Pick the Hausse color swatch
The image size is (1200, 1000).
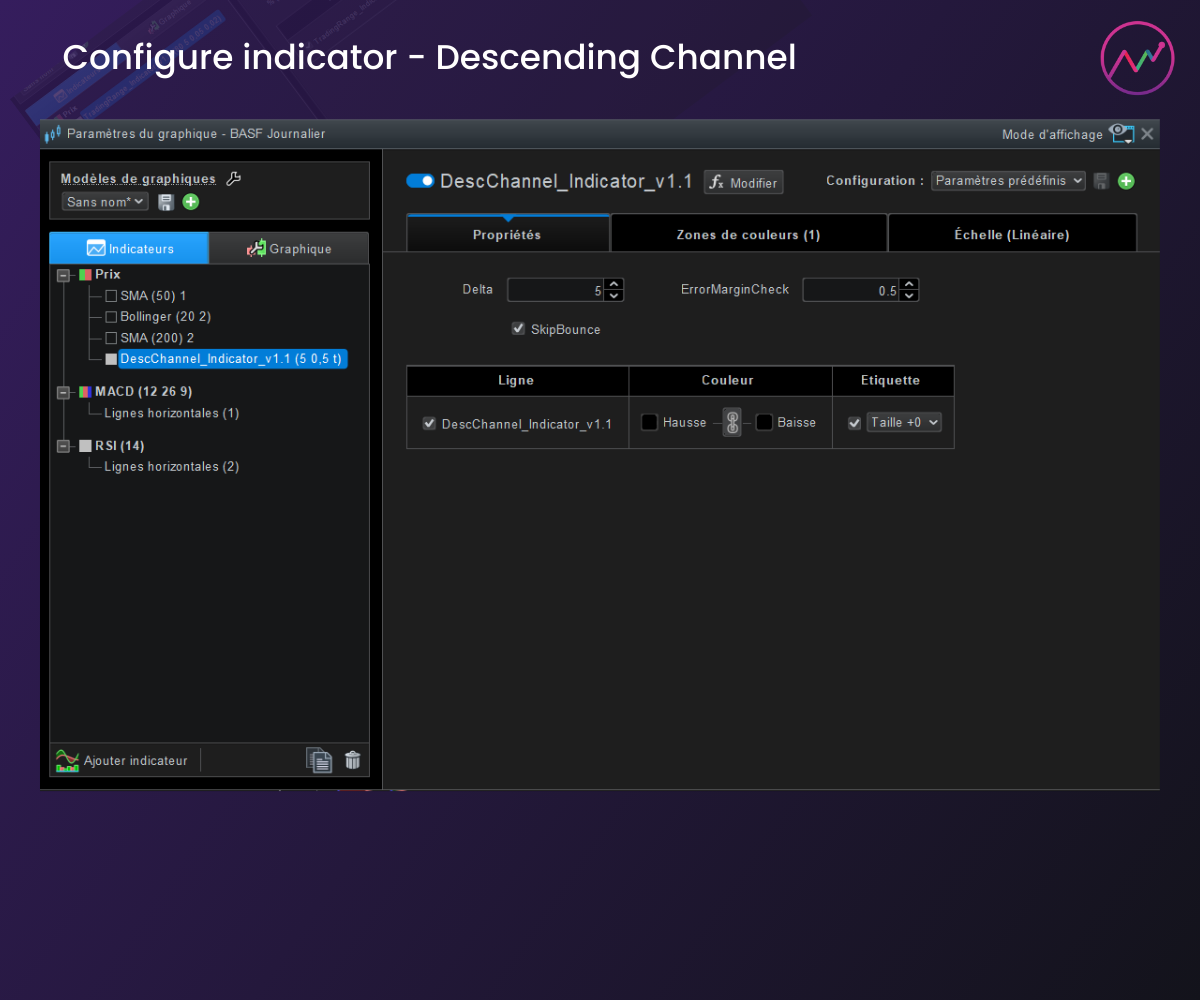click(649, 423)
